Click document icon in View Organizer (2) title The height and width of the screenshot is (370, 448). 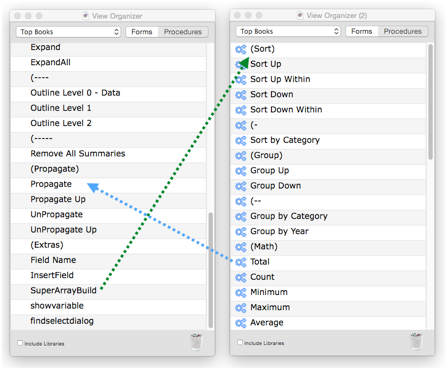click(x=300, y=15)
